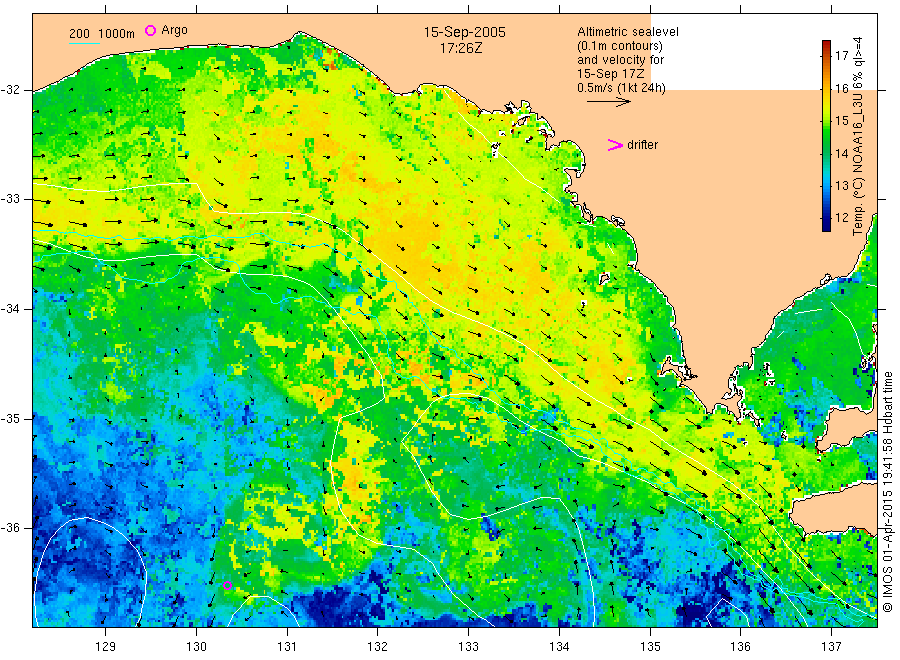Click the colorbar tick label 16
The image size is (900, 660).
(841, 88)
